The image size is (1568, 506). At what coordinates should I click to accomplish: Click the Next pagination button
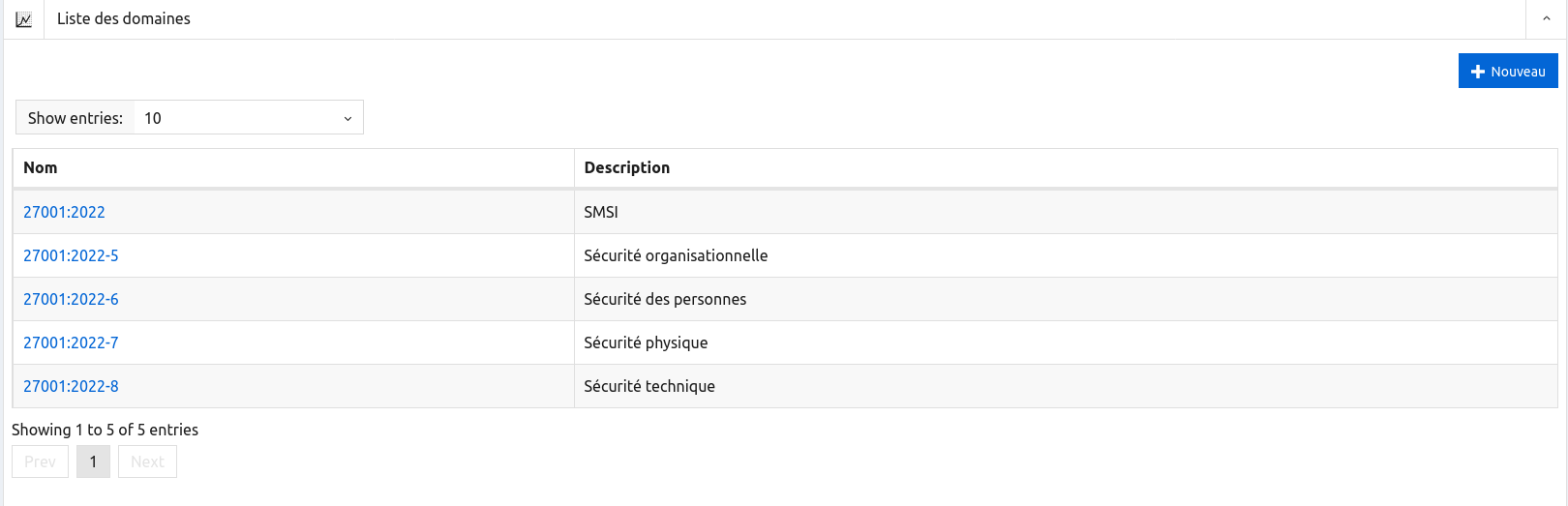coord(147,461)
